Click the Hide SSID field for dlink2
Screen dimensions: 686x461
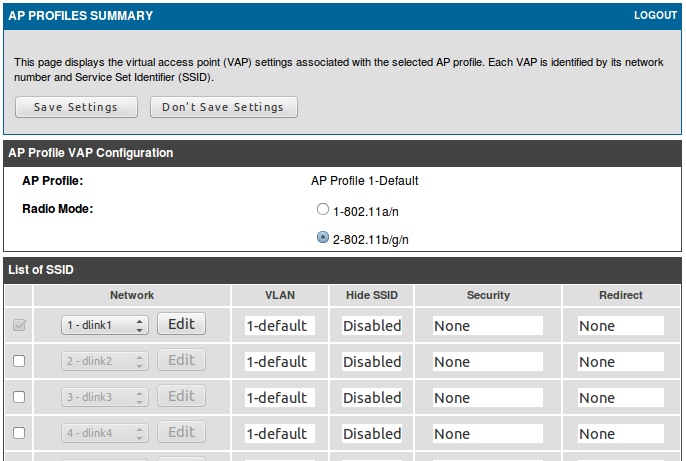(x=372, y=361)
